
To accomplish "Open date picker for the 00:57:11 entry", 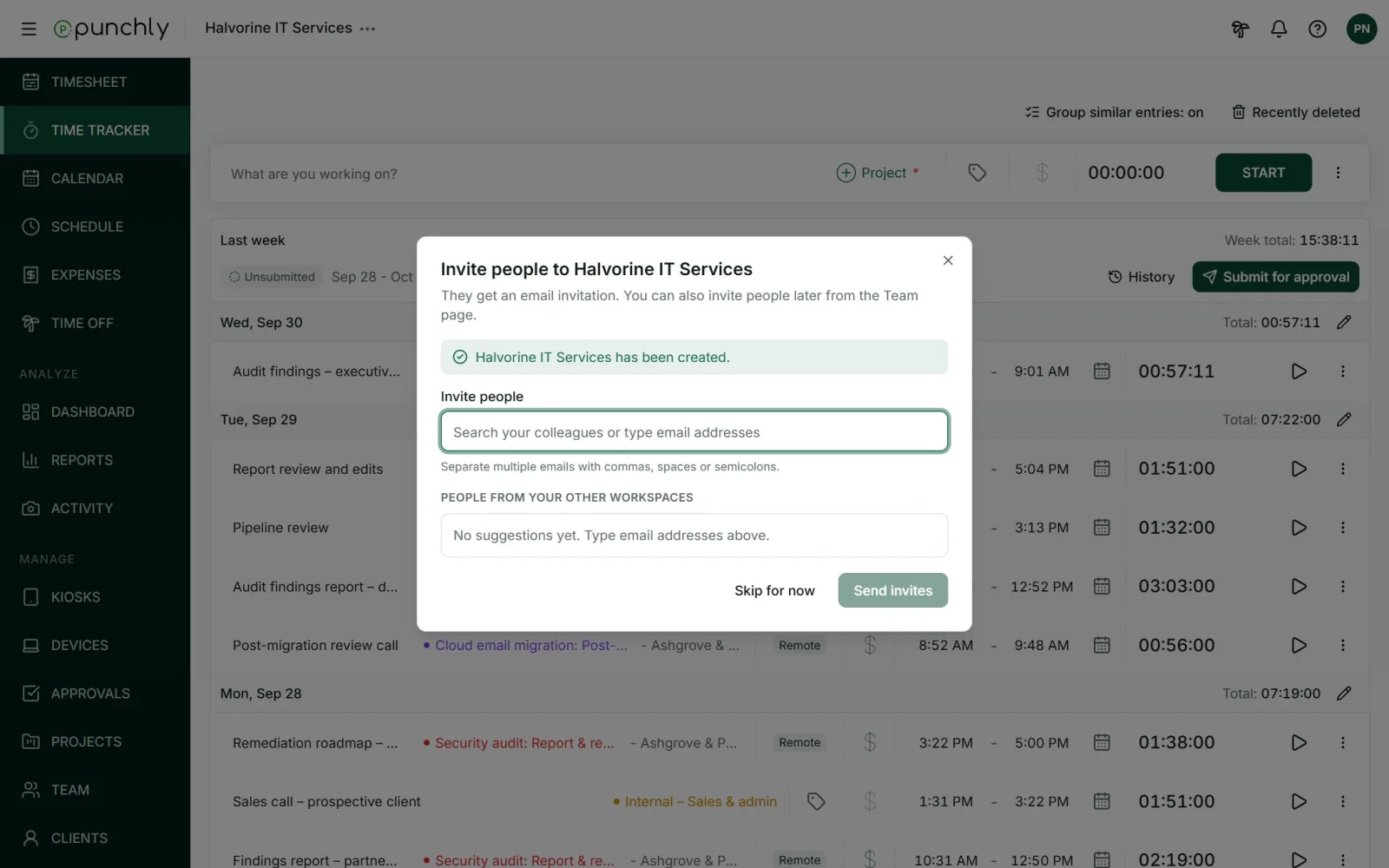I will click(1102, 372).
